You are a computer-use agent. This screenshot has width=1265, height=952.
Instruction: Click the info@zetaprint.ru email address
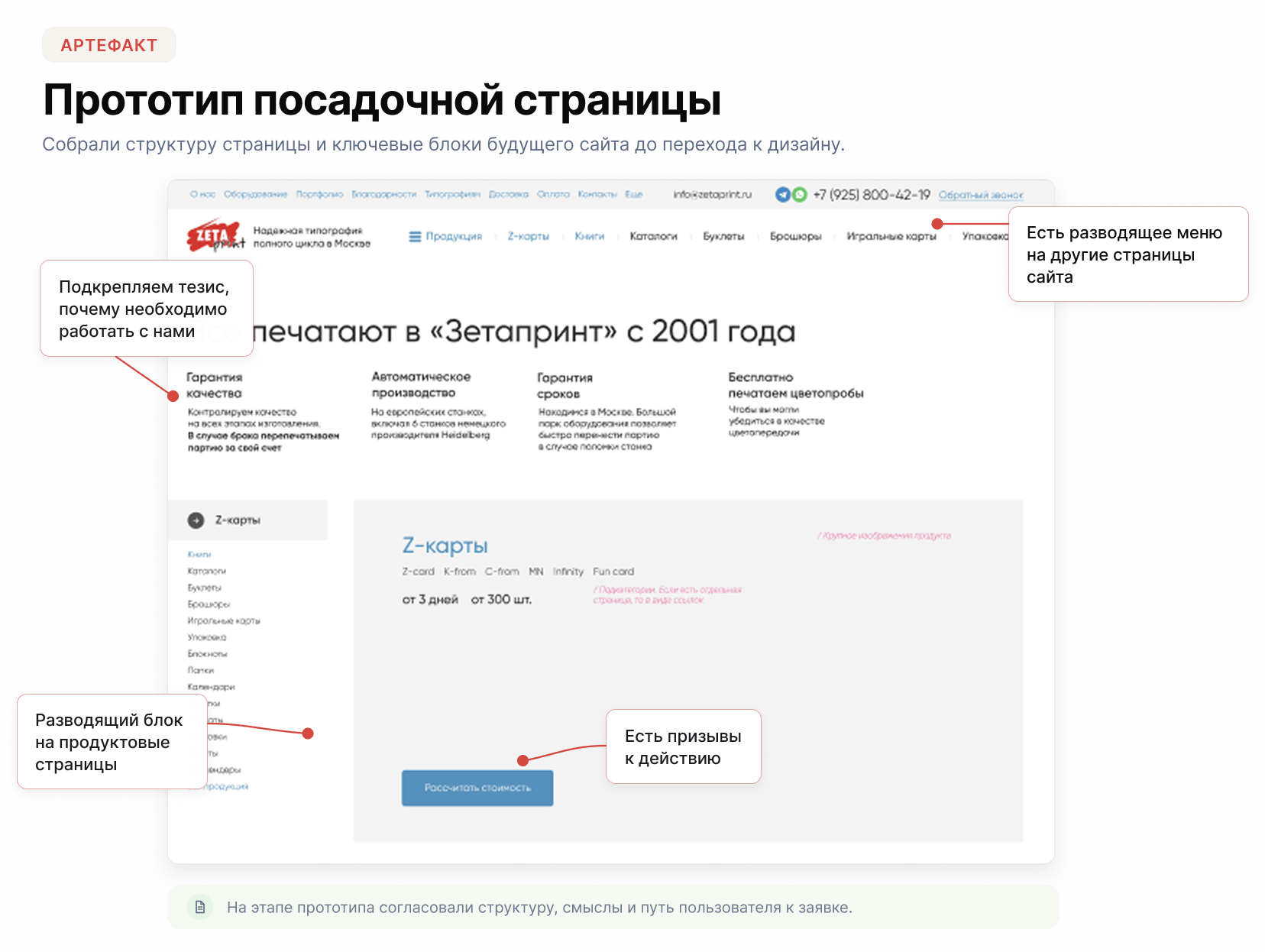click(x=712, y=195)
